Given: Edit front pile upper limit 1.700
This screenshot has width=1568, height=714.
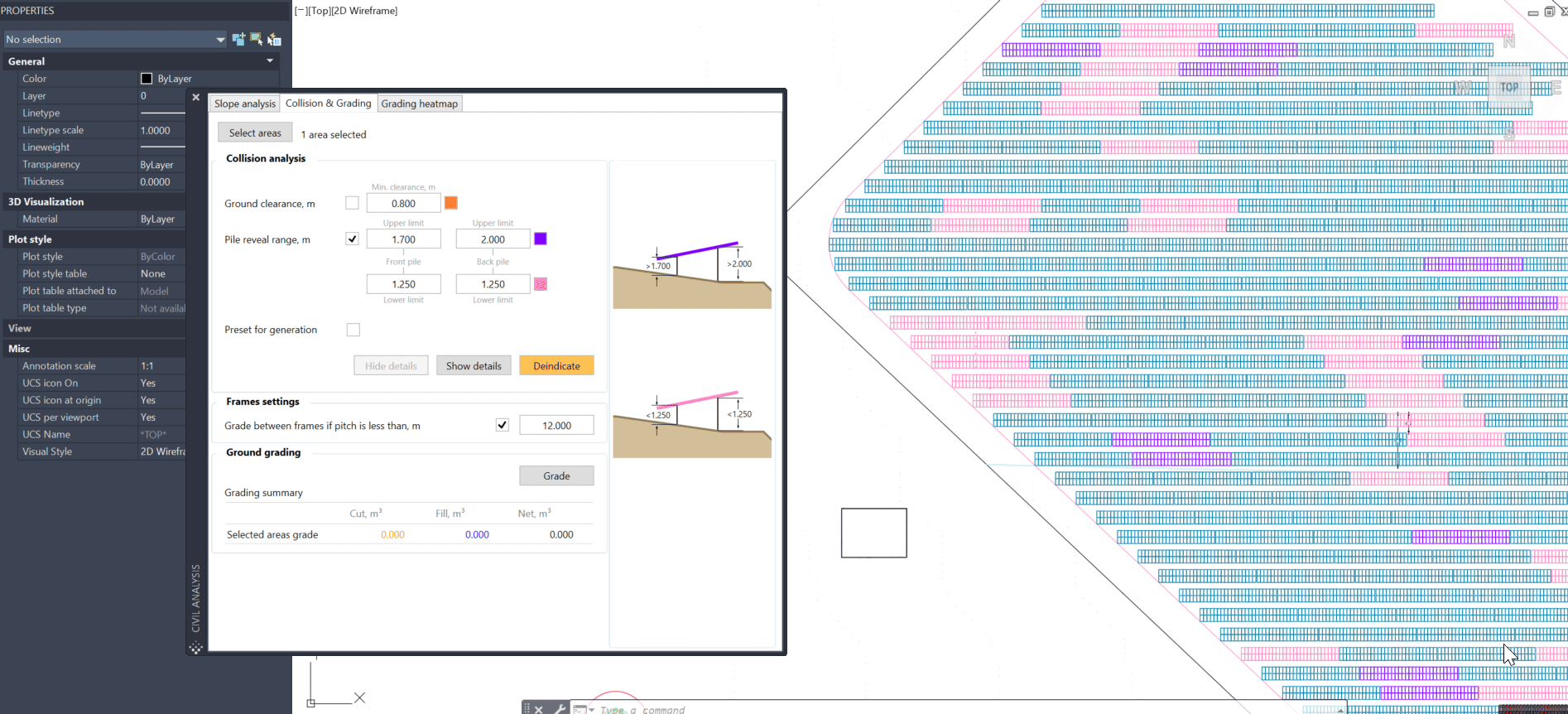Looking at the screenshot, I should tap(403, 239).
